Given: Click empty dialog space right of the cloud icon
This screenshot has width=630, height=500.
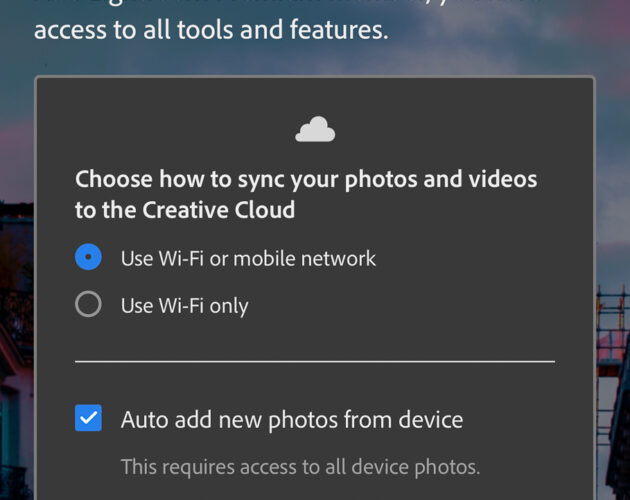Looking at the screenshot, I should (x=462, y=129).
